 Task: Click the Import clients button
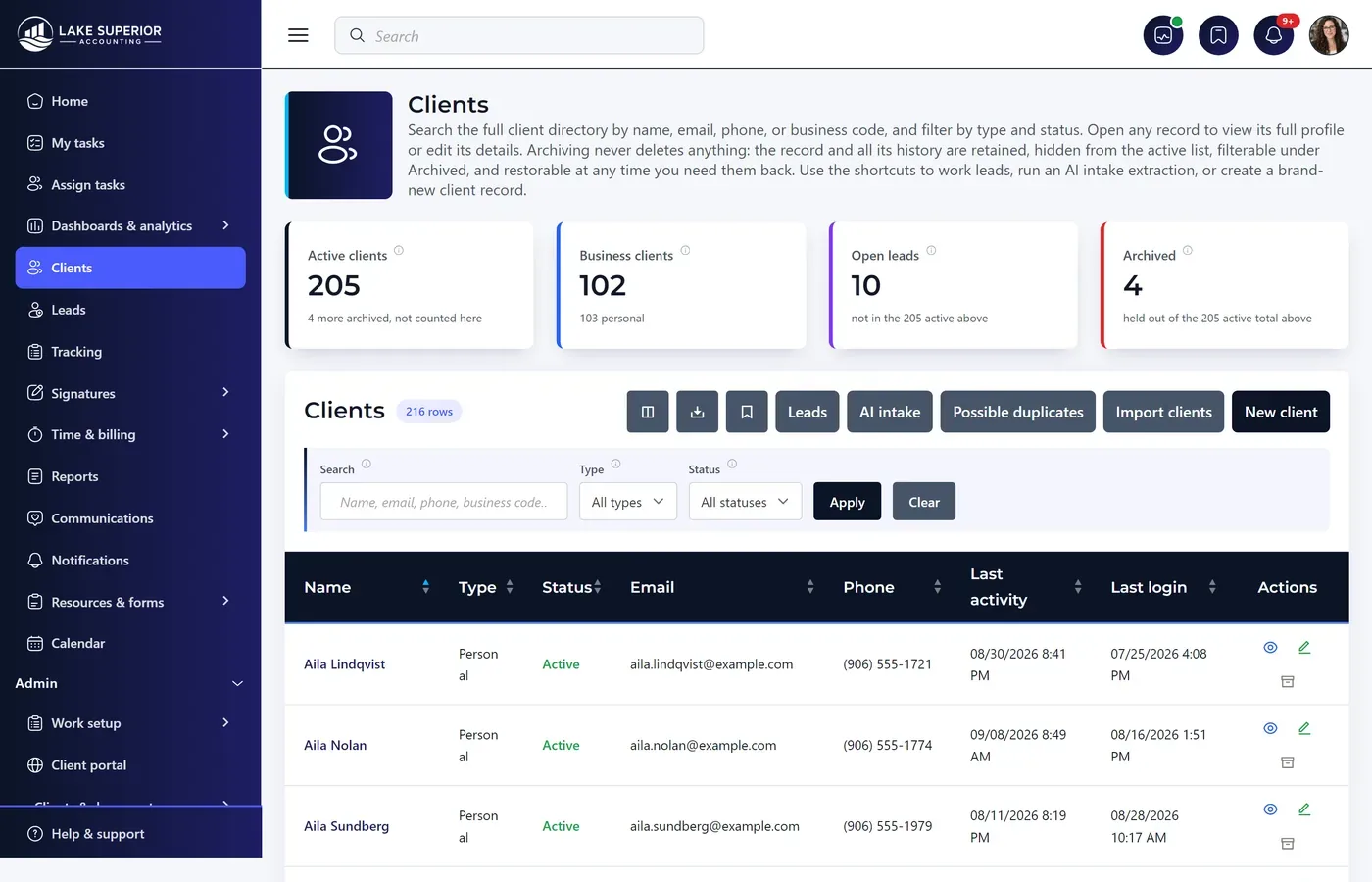1163,412
